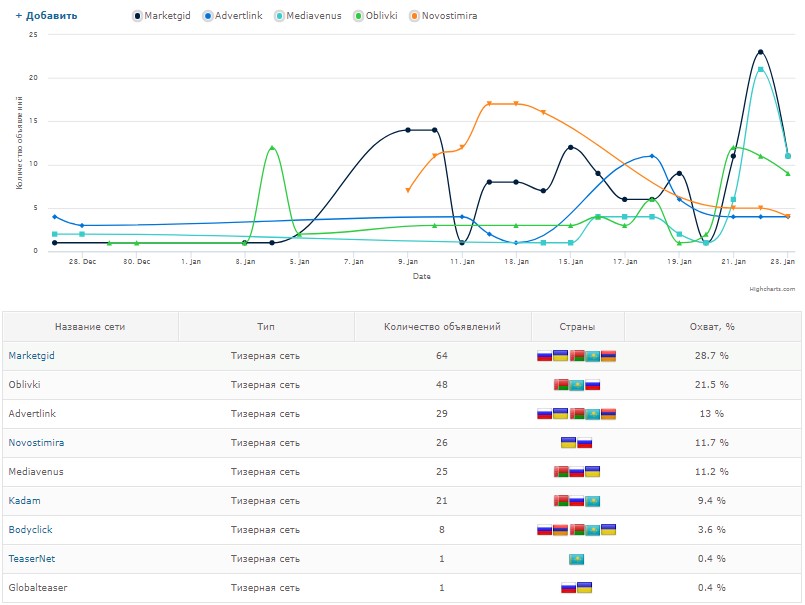Click the Russia flag in Globalteaser row

(x=568, y=588)
